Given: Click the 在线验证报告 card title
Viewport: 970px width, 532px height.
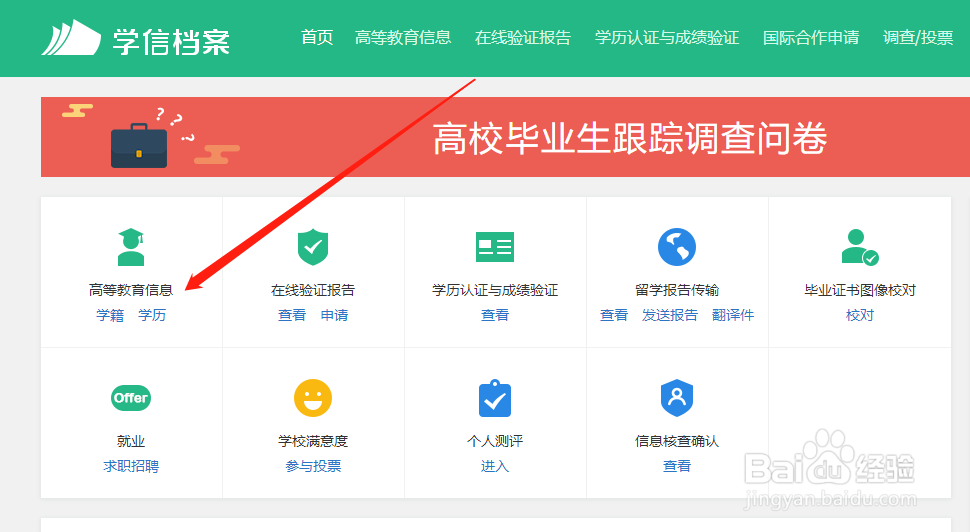Looking at the screenshot, I should click(313, 290).
